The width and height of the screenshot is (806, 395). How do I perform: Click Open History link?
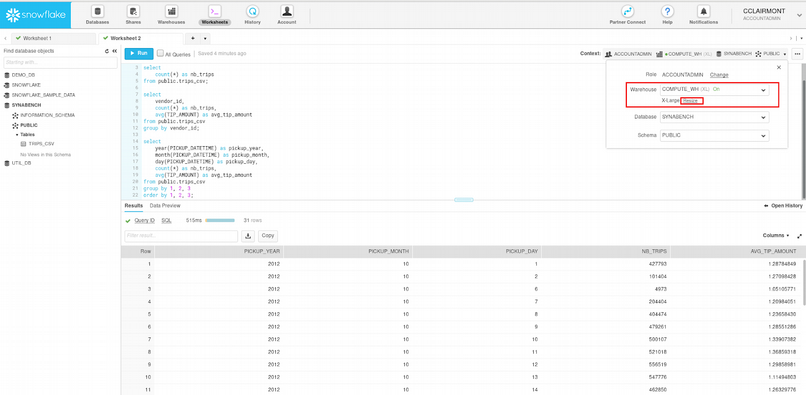783,206
